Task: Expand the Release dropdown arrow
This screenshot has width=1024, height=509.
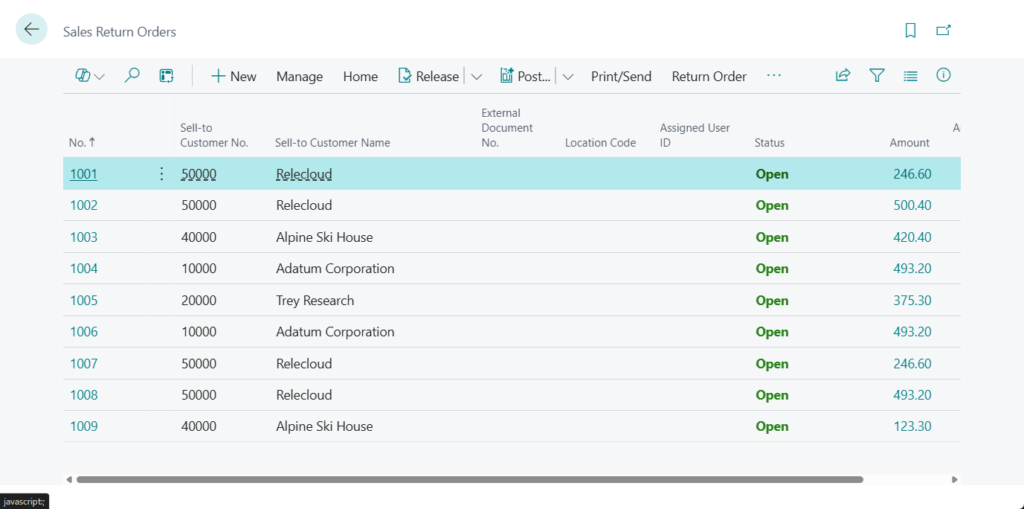Action: 476,77
